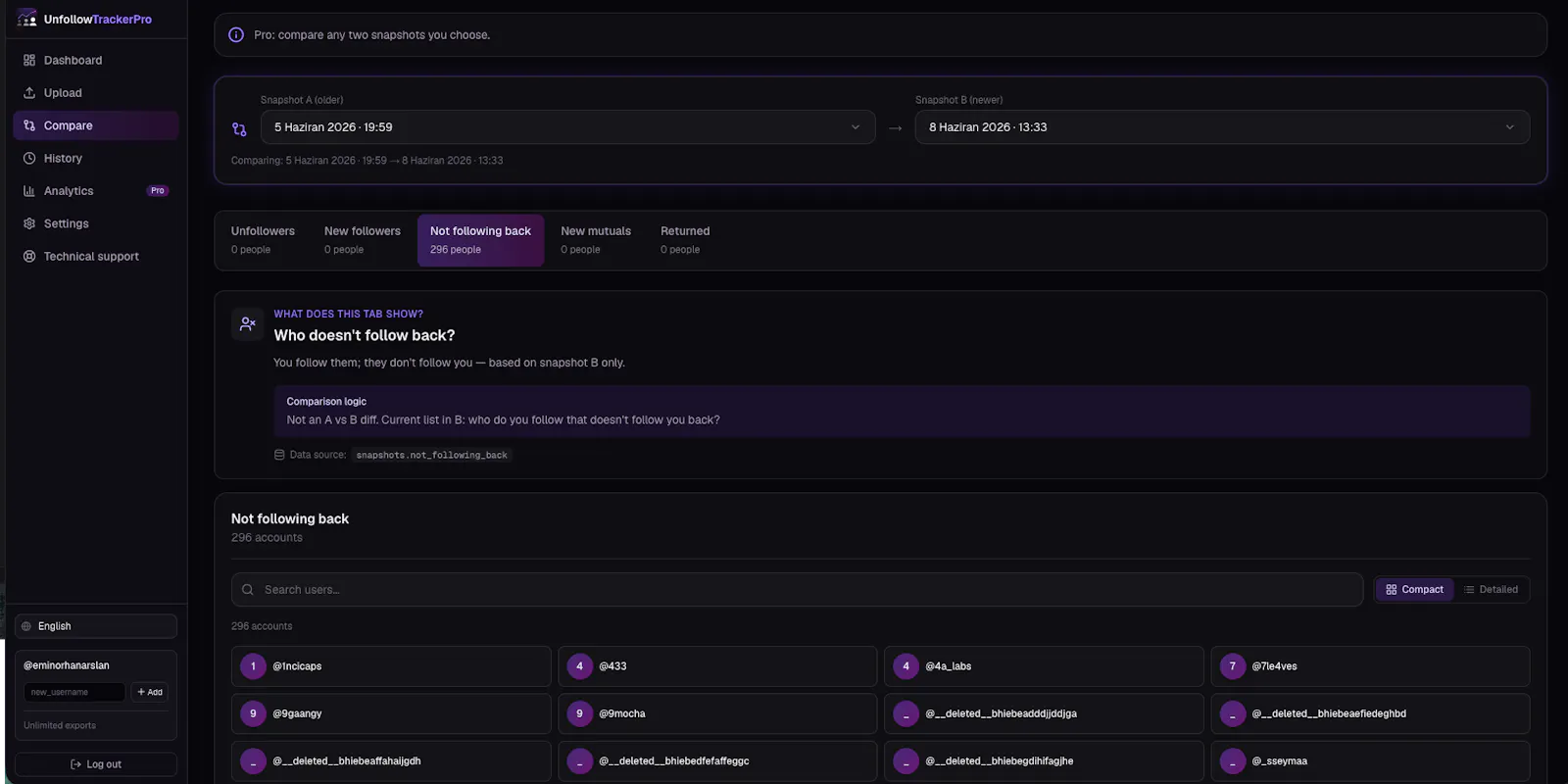This screenshot has height=784, width=1568.
Task: Click 'Unlimited exports' text
Action: pyautogui.click(x=60, y=725)
